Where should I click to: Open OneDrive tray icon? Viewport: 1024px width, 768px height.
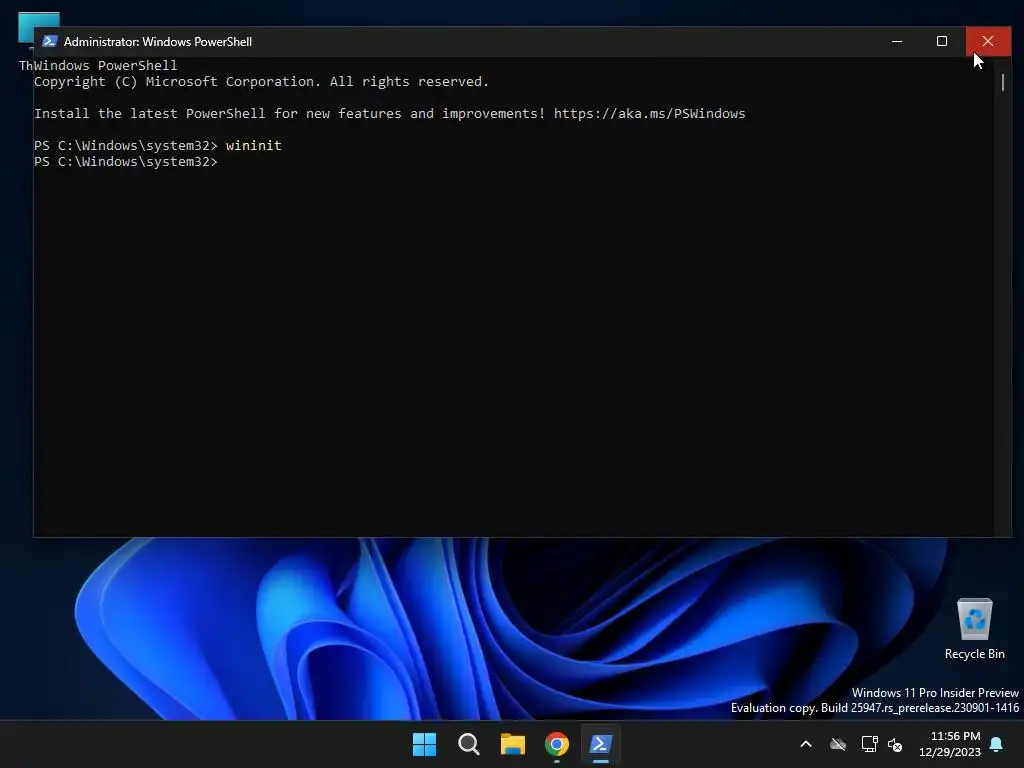click(x=838, y=744)
